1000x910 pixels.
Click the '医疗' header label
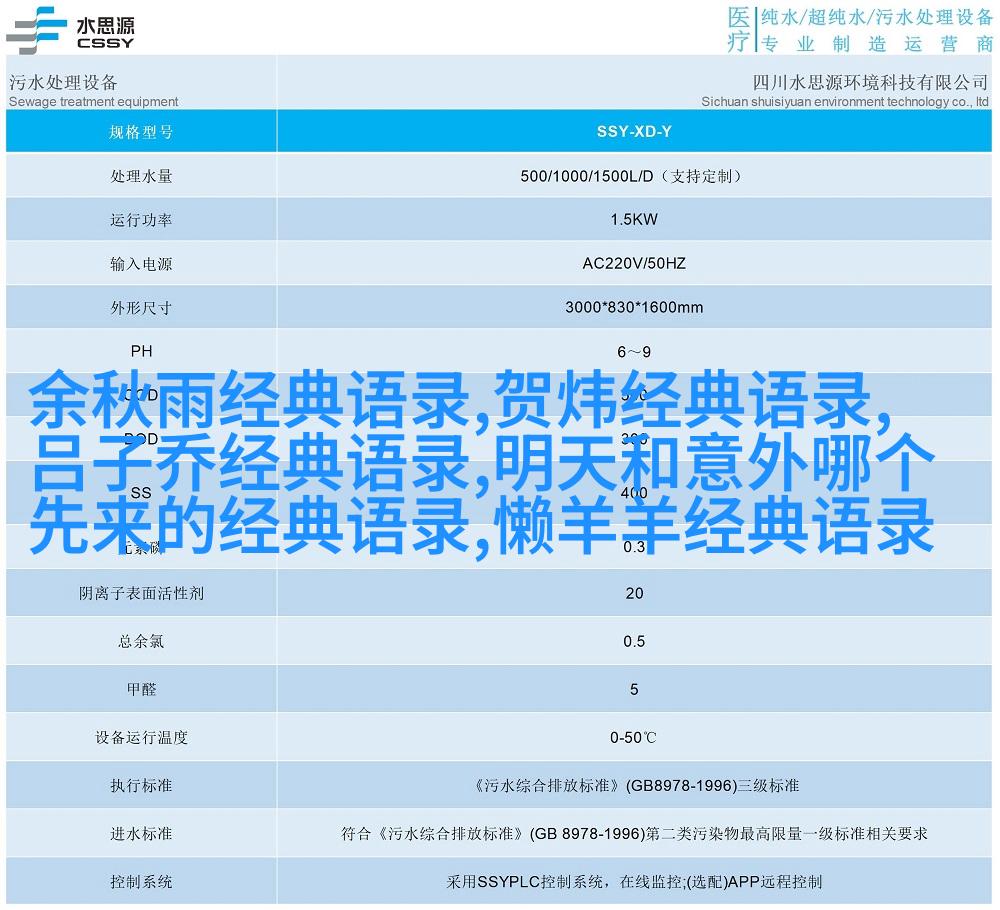739,29
